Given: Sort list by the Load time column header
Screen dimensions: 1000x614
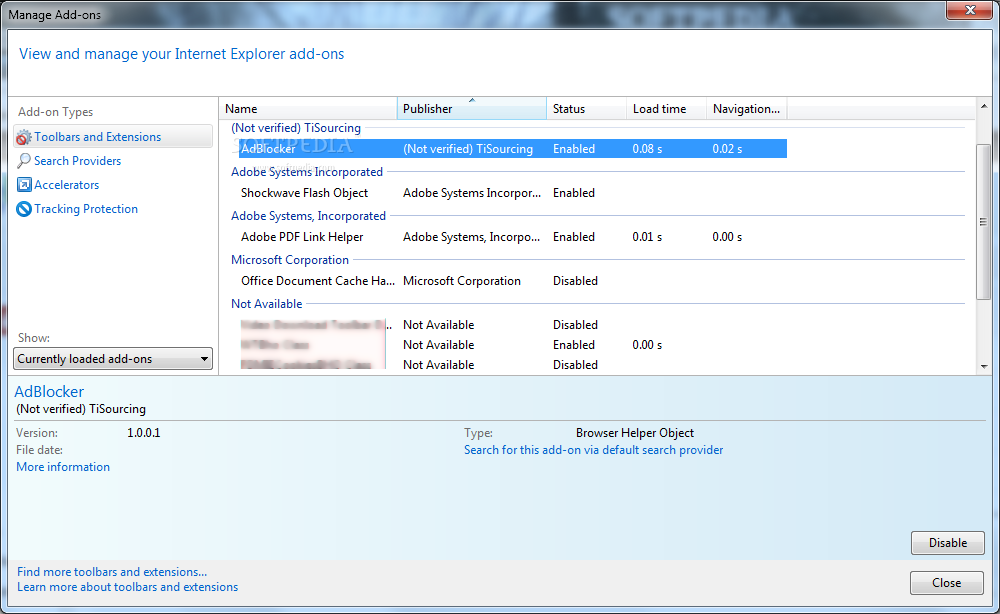Looking at the screenshot, I should [666, 108].
